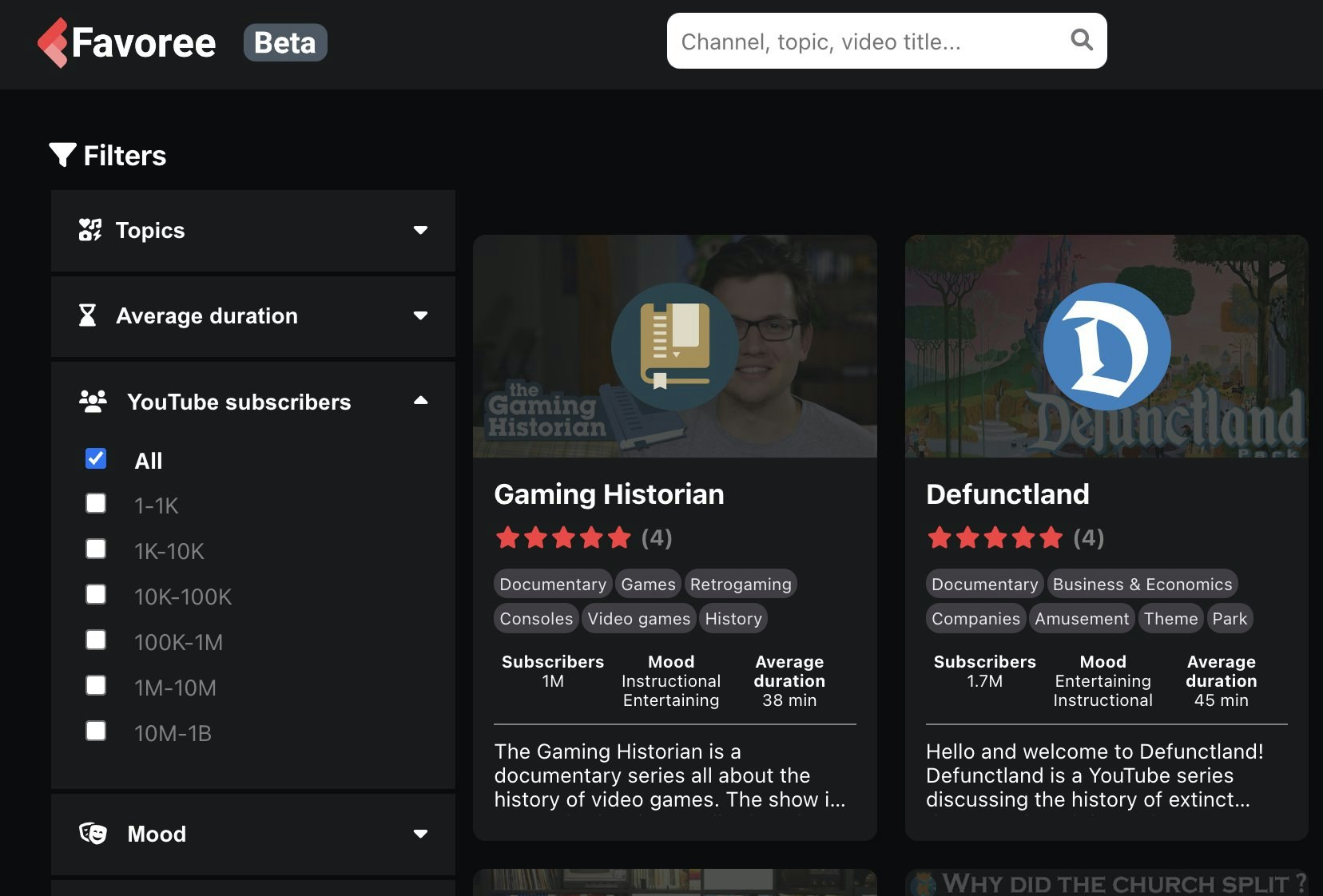
Task: Enable the 10M-1B subscribers checkbox
Action: click(96, 731)
